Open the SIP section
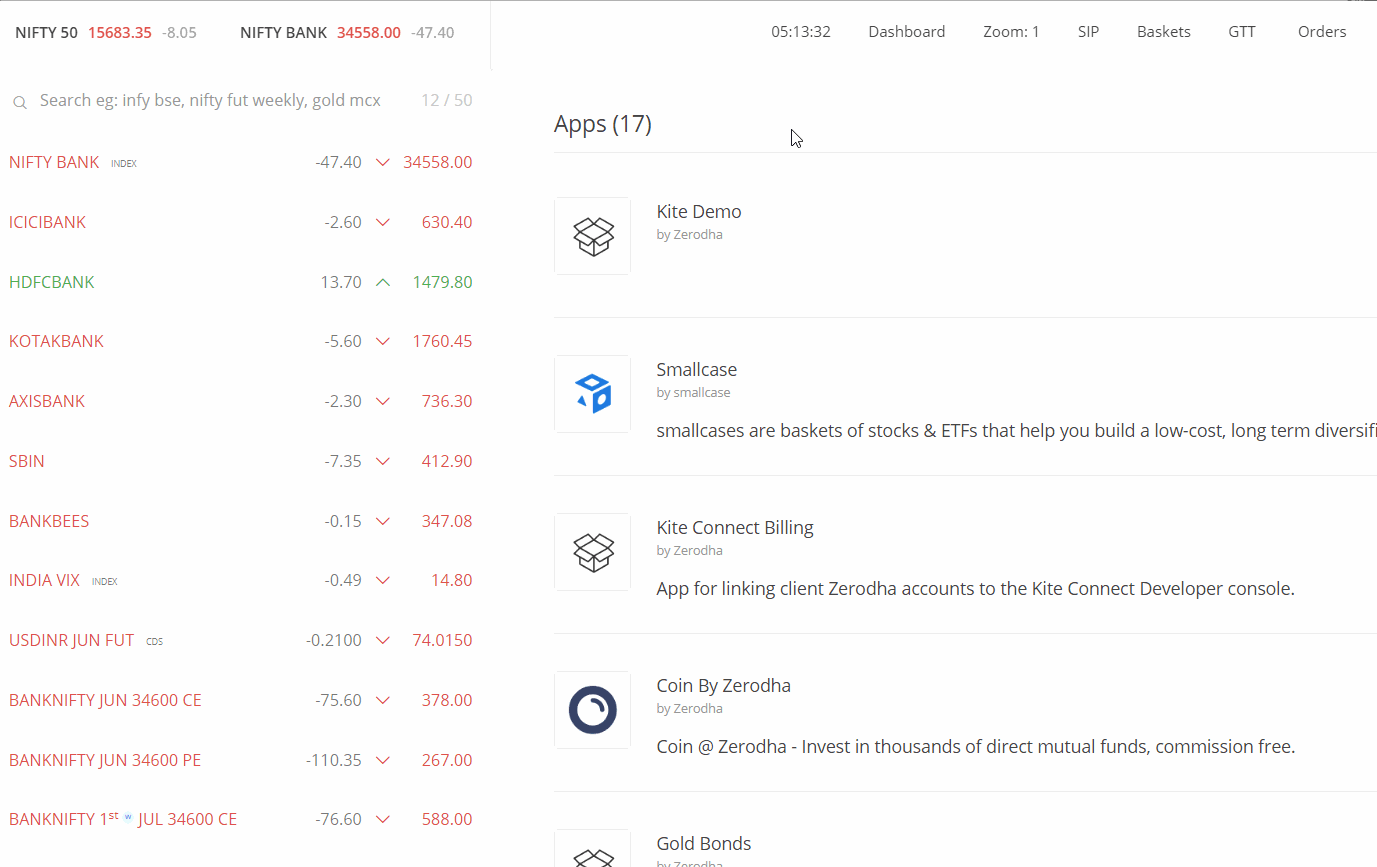 pyautogui.click(x=1088, y=32)
